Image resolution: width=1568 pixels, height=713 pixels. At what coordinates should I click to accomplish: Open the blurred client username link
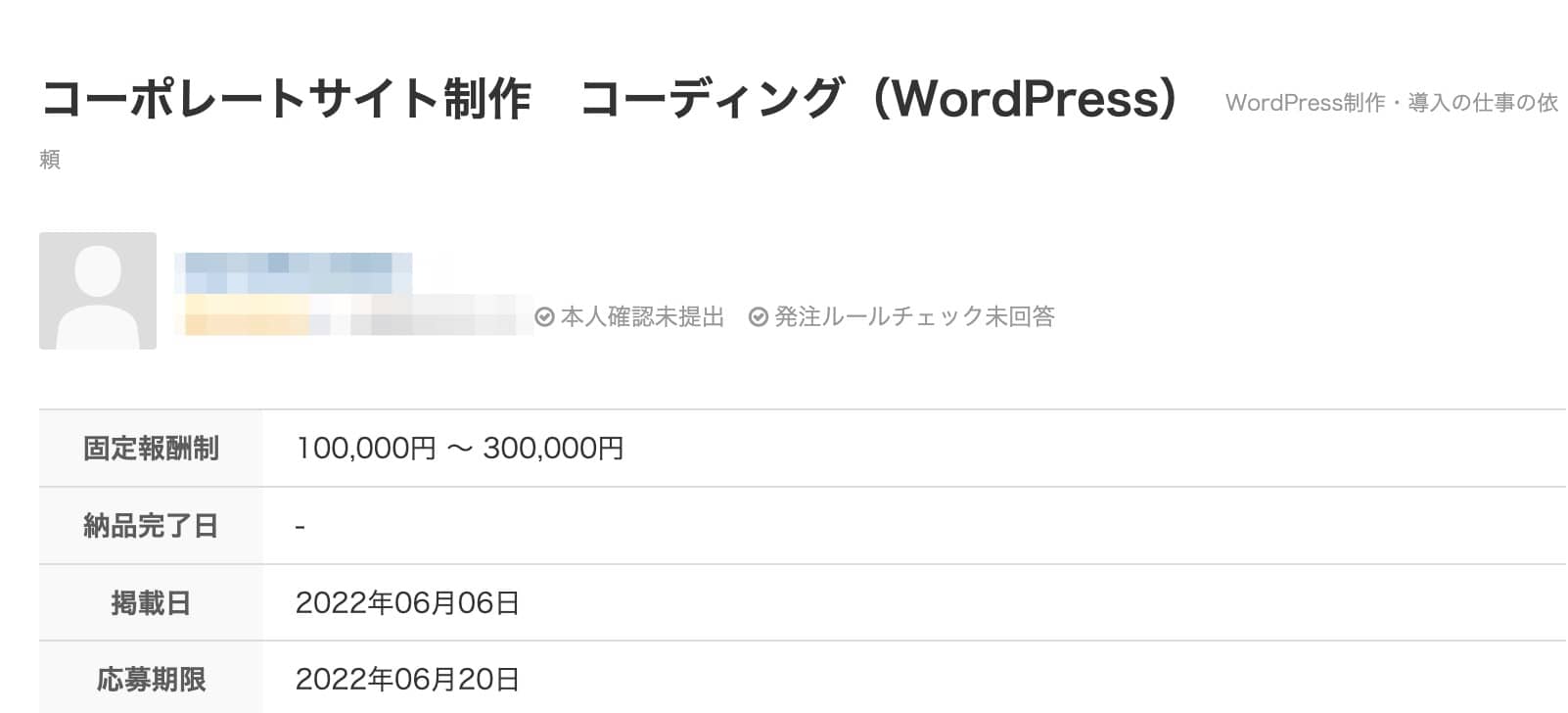293,273
